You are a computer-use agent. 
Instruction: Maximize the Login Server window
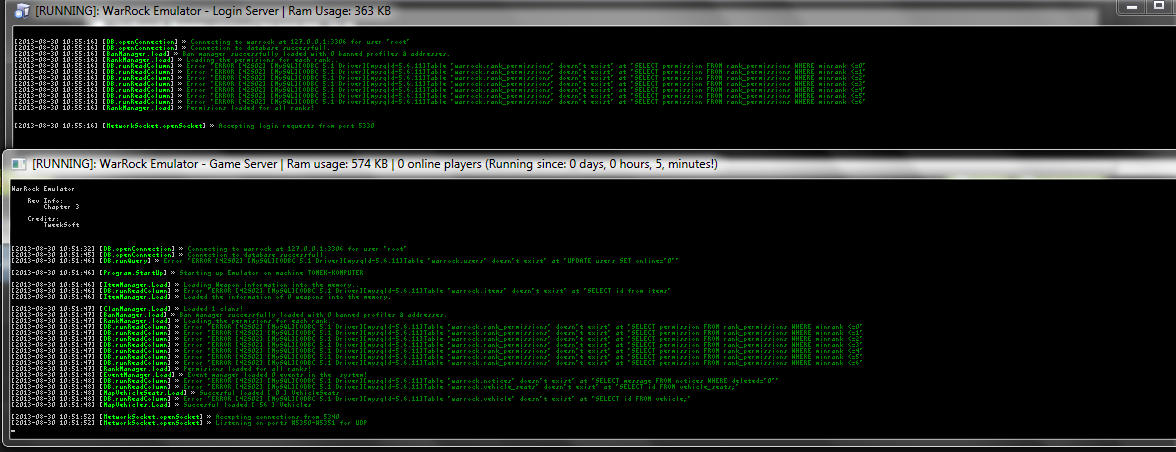(x=1158, y=6)
